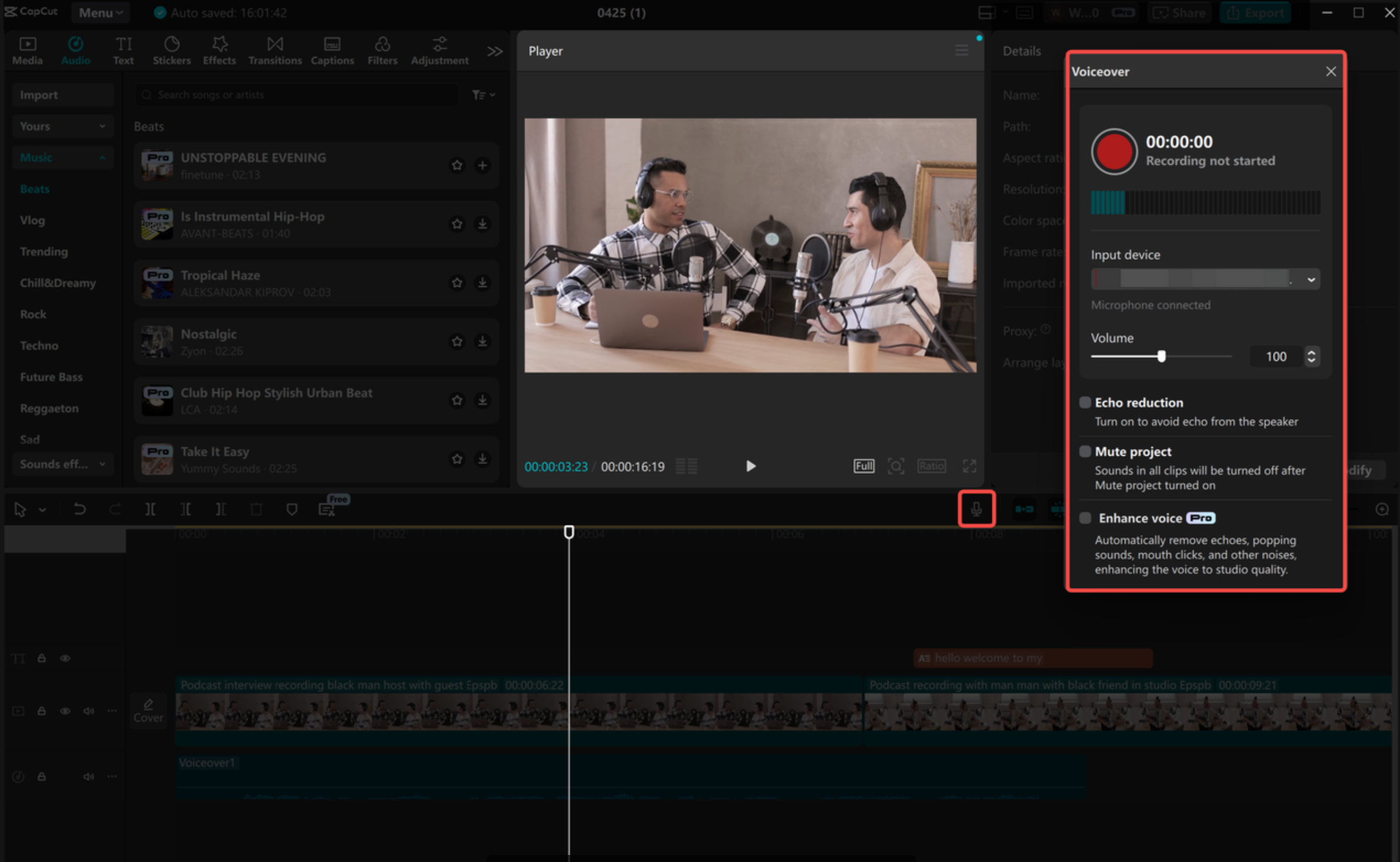
Task: Click the volume value stepper arrows
Action: click(x=1311, y=356)
